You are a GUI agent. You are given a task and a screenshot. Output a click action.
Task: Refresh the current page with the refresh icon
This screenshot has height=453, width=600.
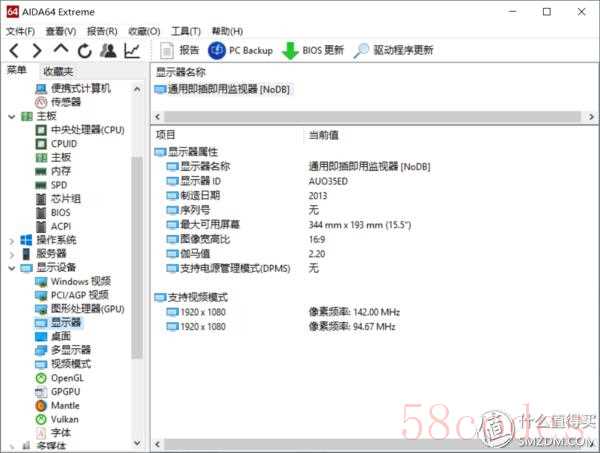click(x=85, y=51)
